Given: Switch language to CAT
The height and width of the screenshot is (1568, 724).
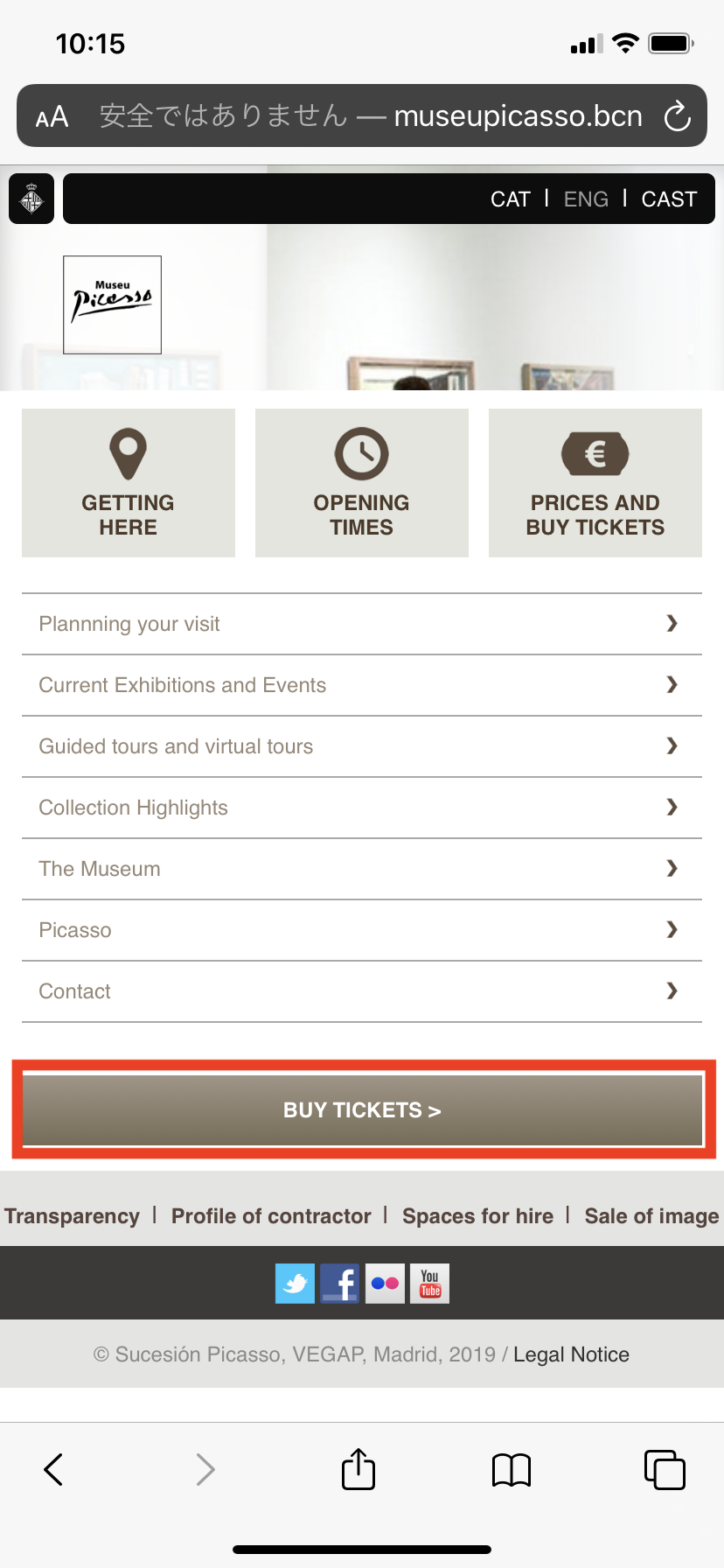Looking at the screenshot, I should pyautogui.click(x=511, y=199).
